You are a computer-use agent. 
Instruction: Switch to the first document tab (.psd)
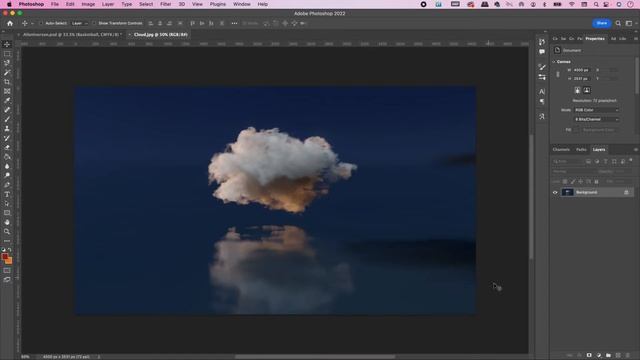click(x=71, y=35)
